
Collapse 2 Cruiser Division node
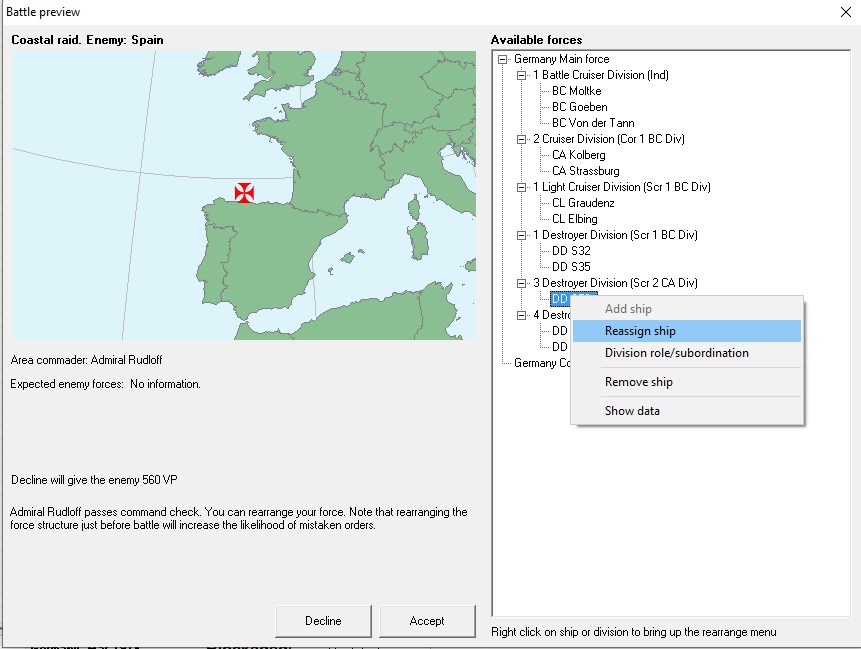click(x=522, y=139)
